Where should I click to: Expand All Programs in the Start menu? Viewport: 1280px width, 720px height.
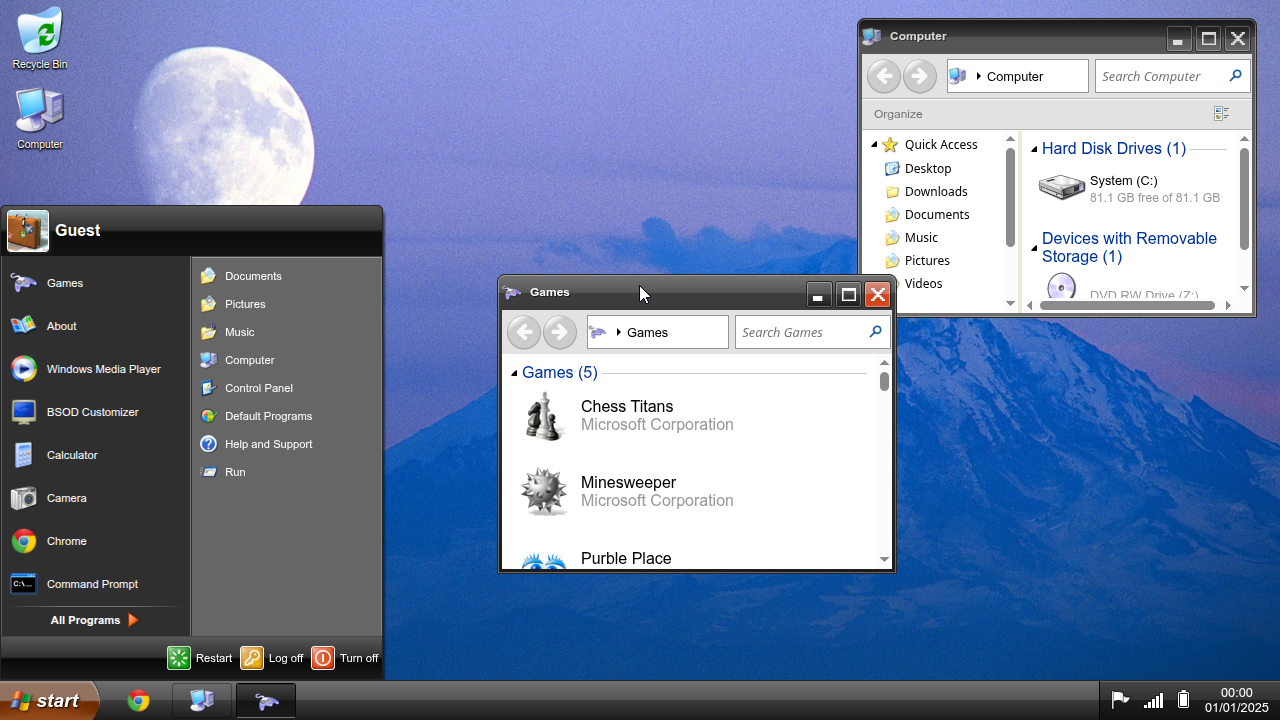pyautogui.click(x=83, y=619)
